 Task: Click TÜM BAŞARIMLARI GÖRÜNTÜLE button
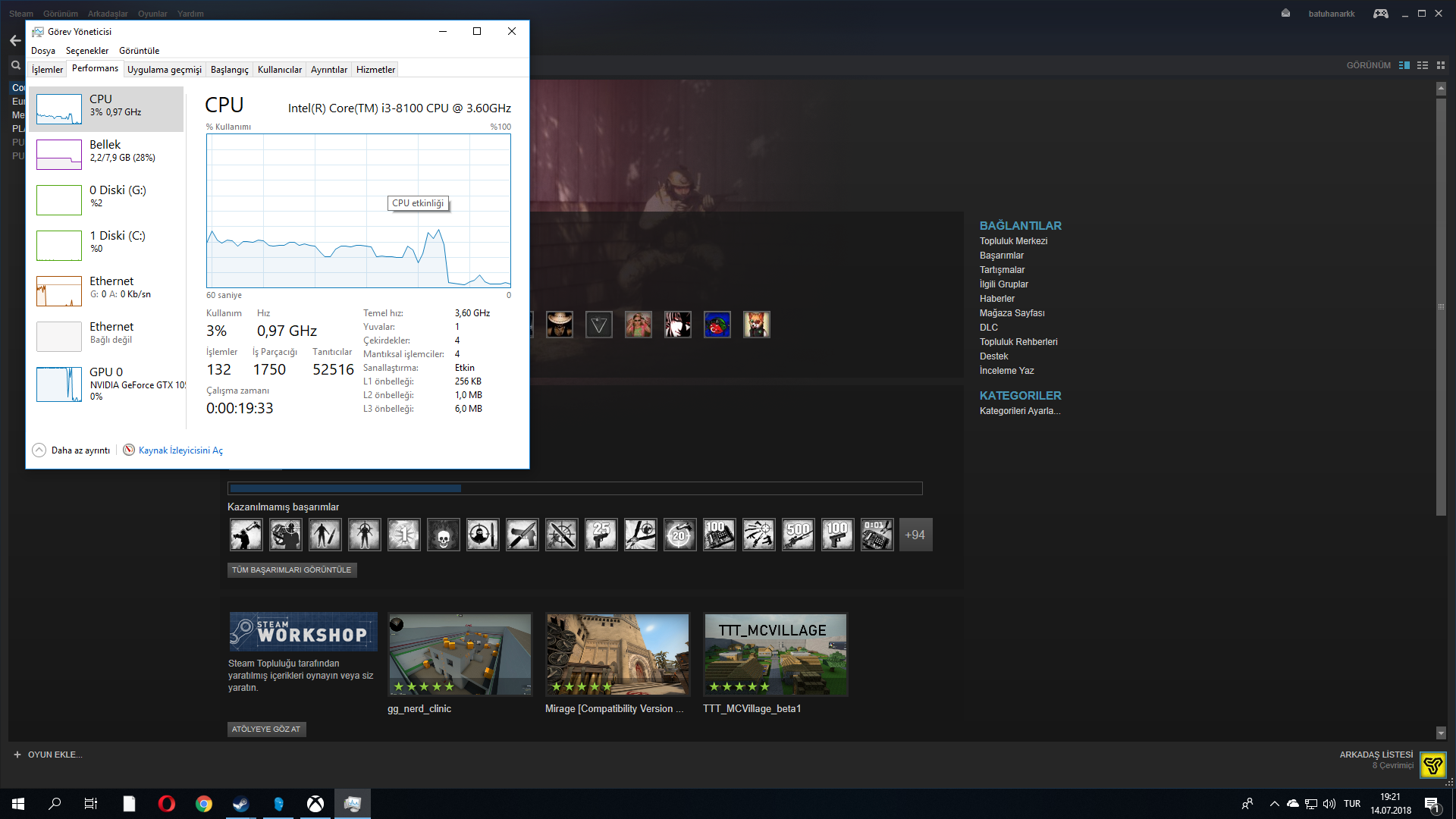[292, 570]
